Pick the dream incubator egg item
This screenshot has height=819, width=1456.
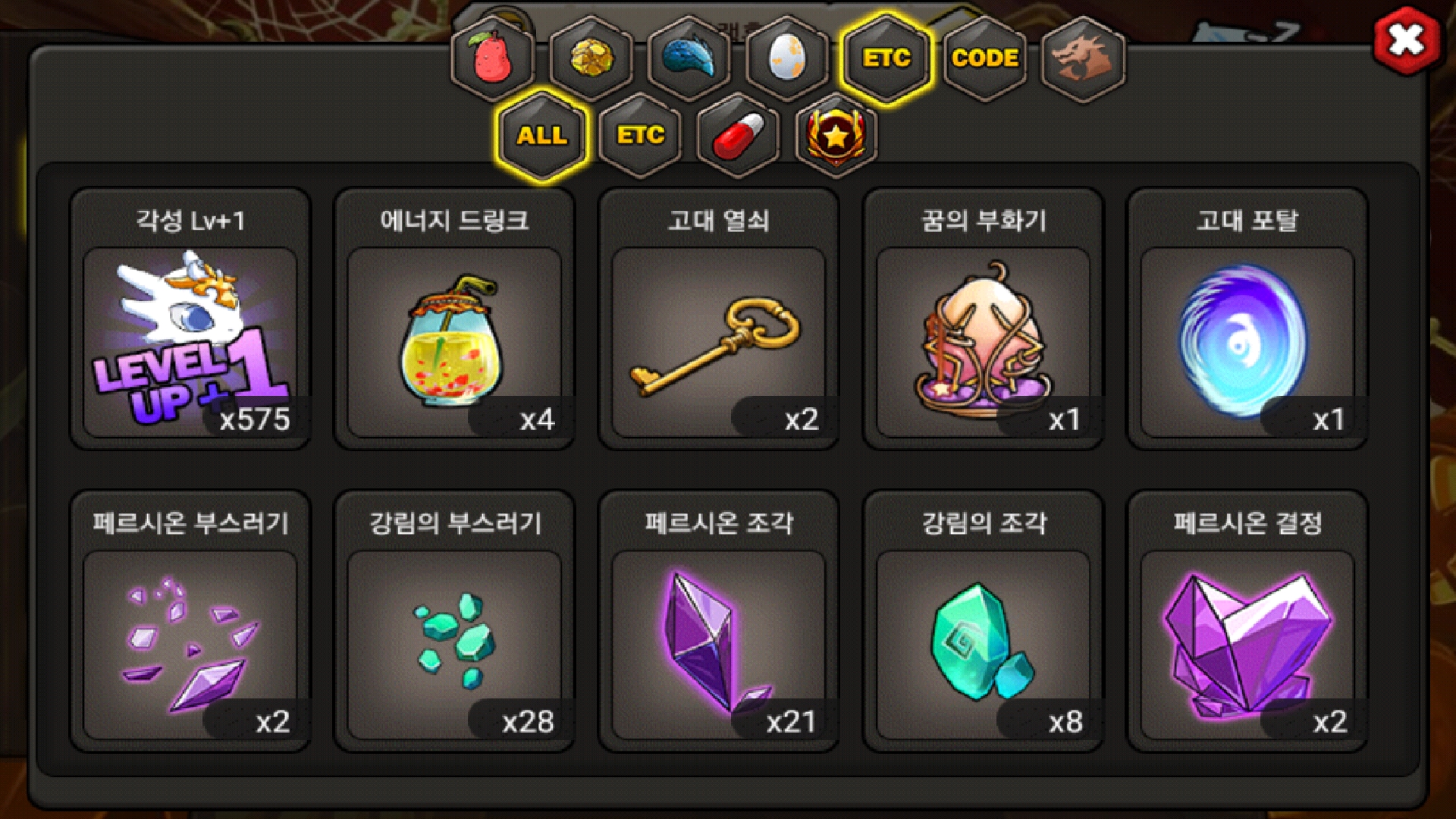point(983,319)
